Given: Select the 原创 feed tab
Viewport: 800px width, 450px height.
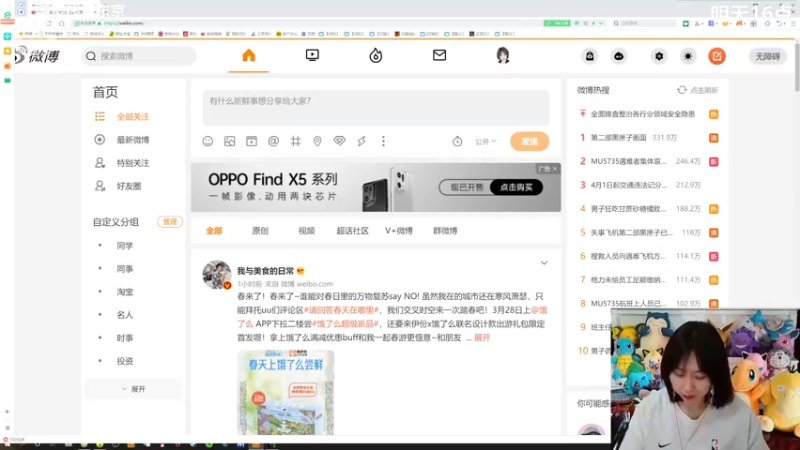Looking at the screenshot, I should 260,231.
